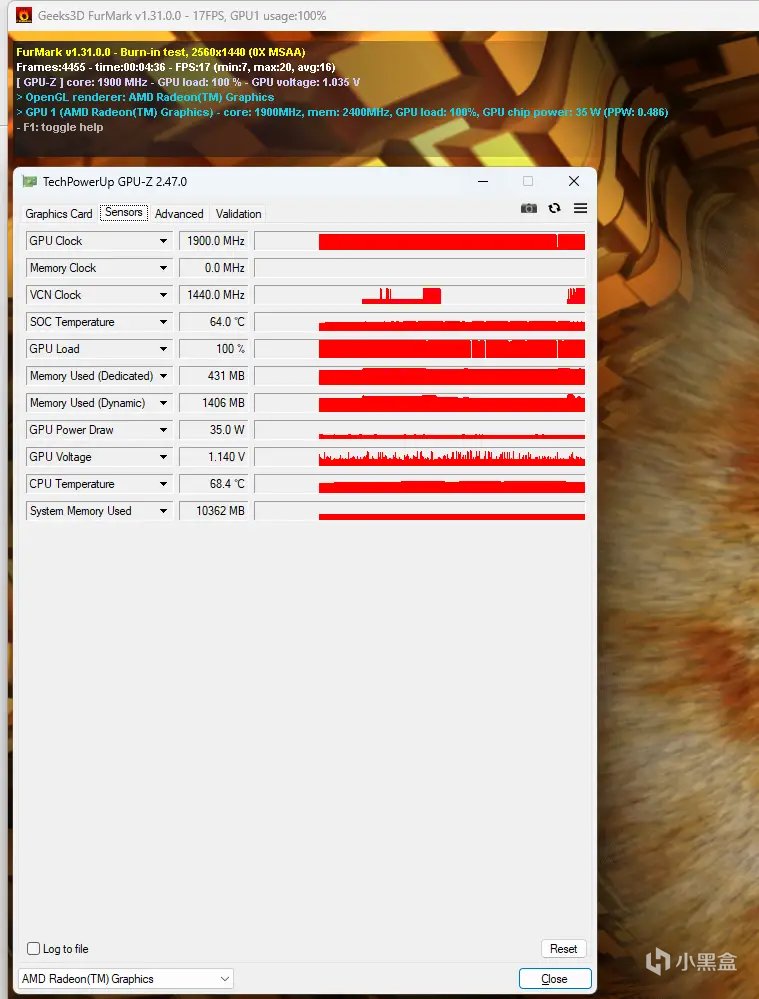759x999 pixels.
Task: Click FurMark's GPU 1 chip power line
Action: pyautogui.click(x=342, y=112)
